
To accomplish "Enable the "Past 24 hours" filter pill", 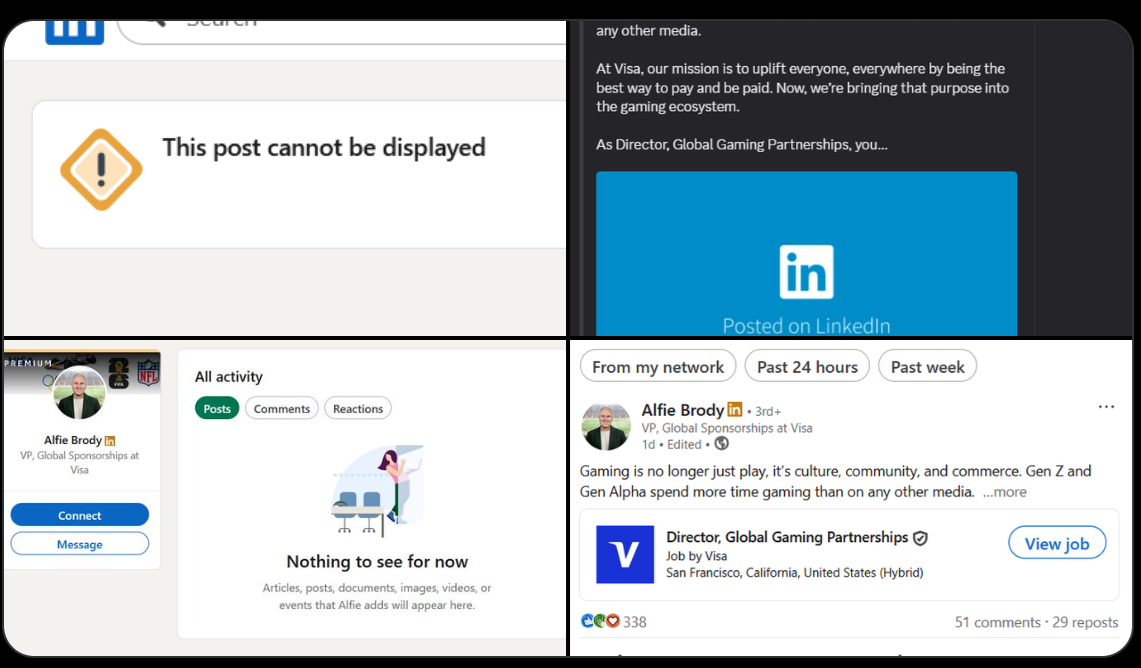I will 807,367.
